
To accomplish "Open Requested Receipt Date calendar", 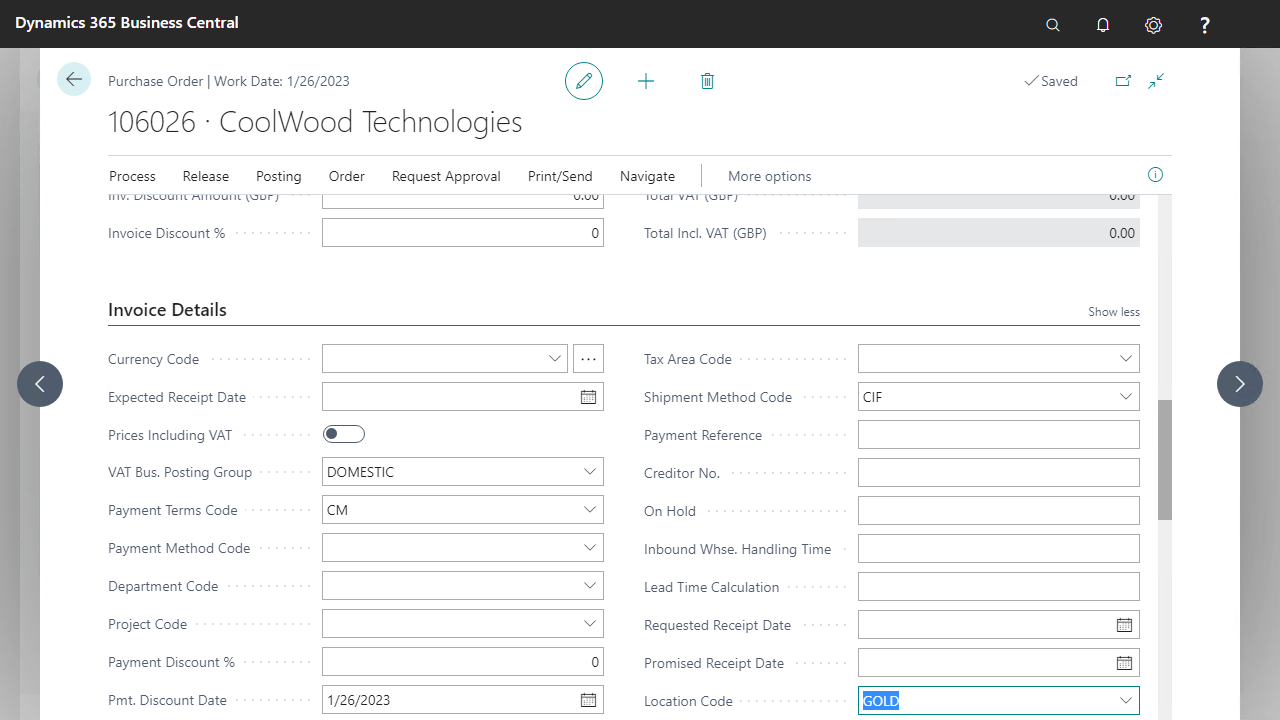I will click(x=1124, y=625).
